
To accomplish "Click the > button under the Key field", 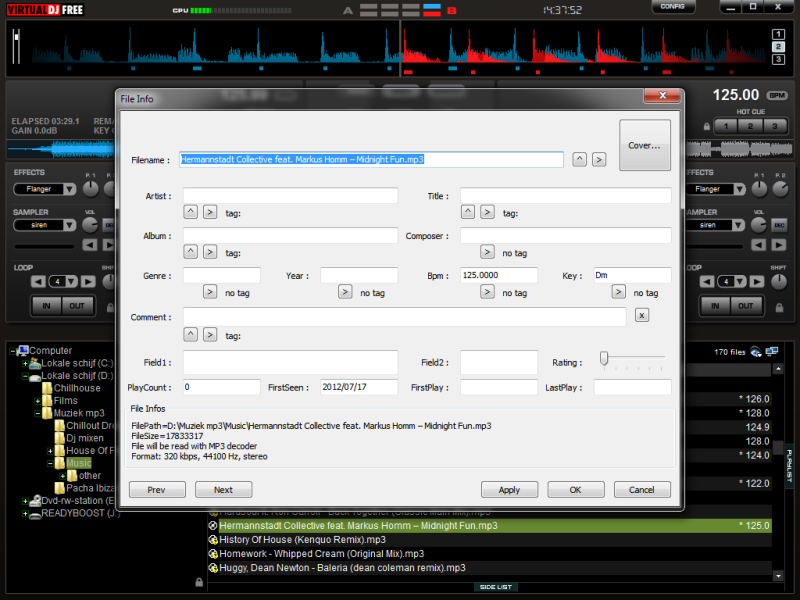I will tap(618, 292).
